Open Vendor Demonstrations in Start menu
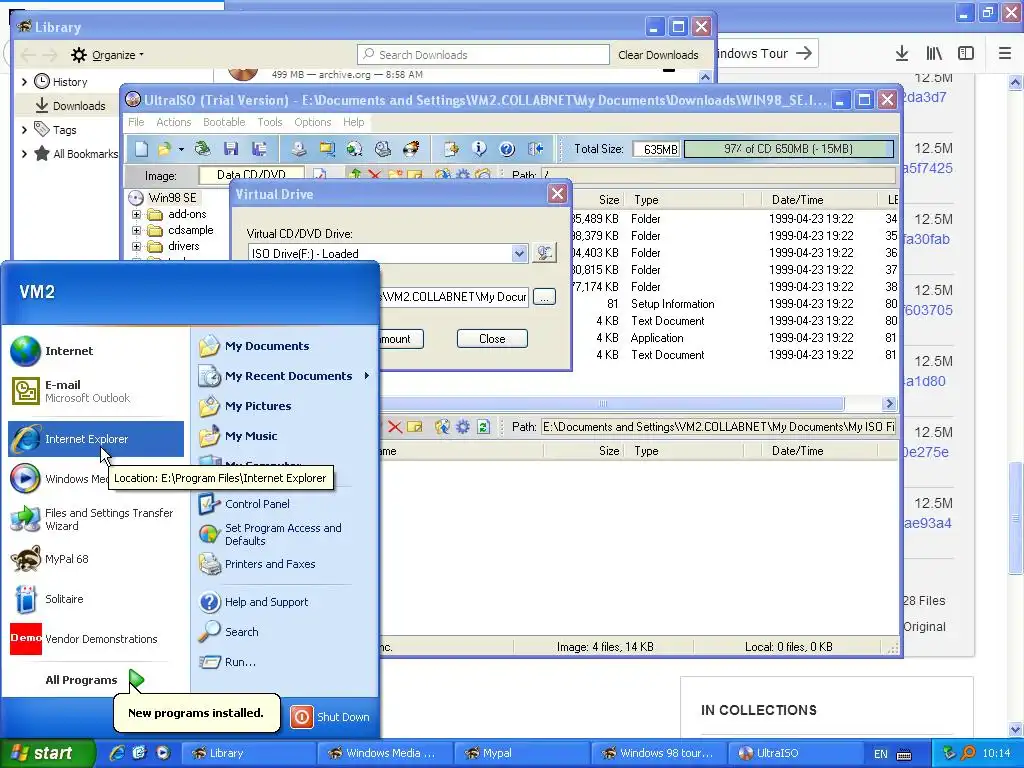 [96, 639]
